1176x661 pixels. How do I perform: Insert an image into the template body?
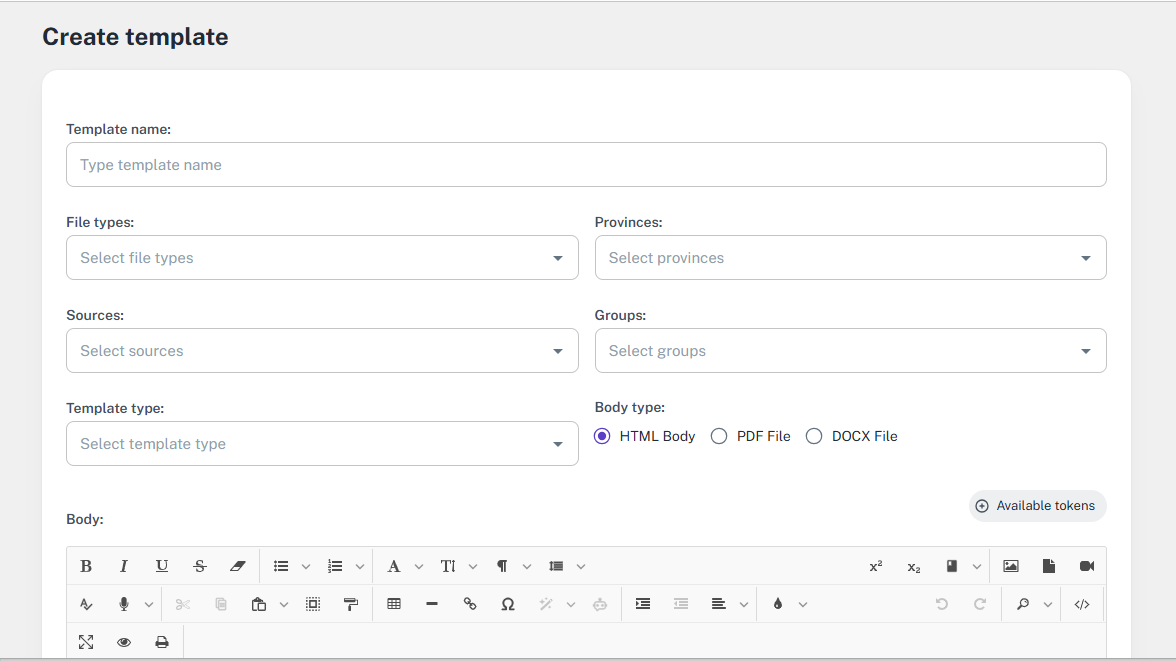click(1011, 566)
